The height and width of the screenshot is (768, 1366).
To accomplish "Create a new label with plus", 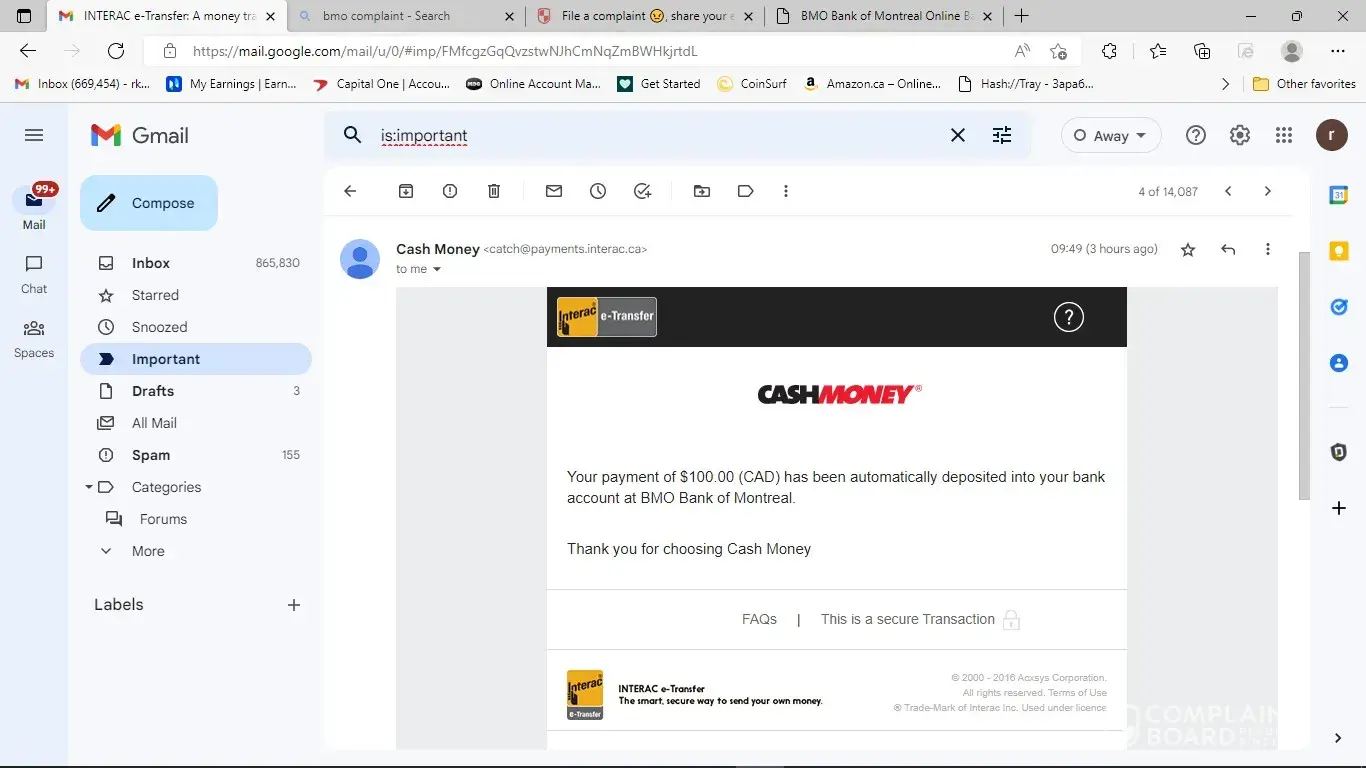I will [294, 605].
